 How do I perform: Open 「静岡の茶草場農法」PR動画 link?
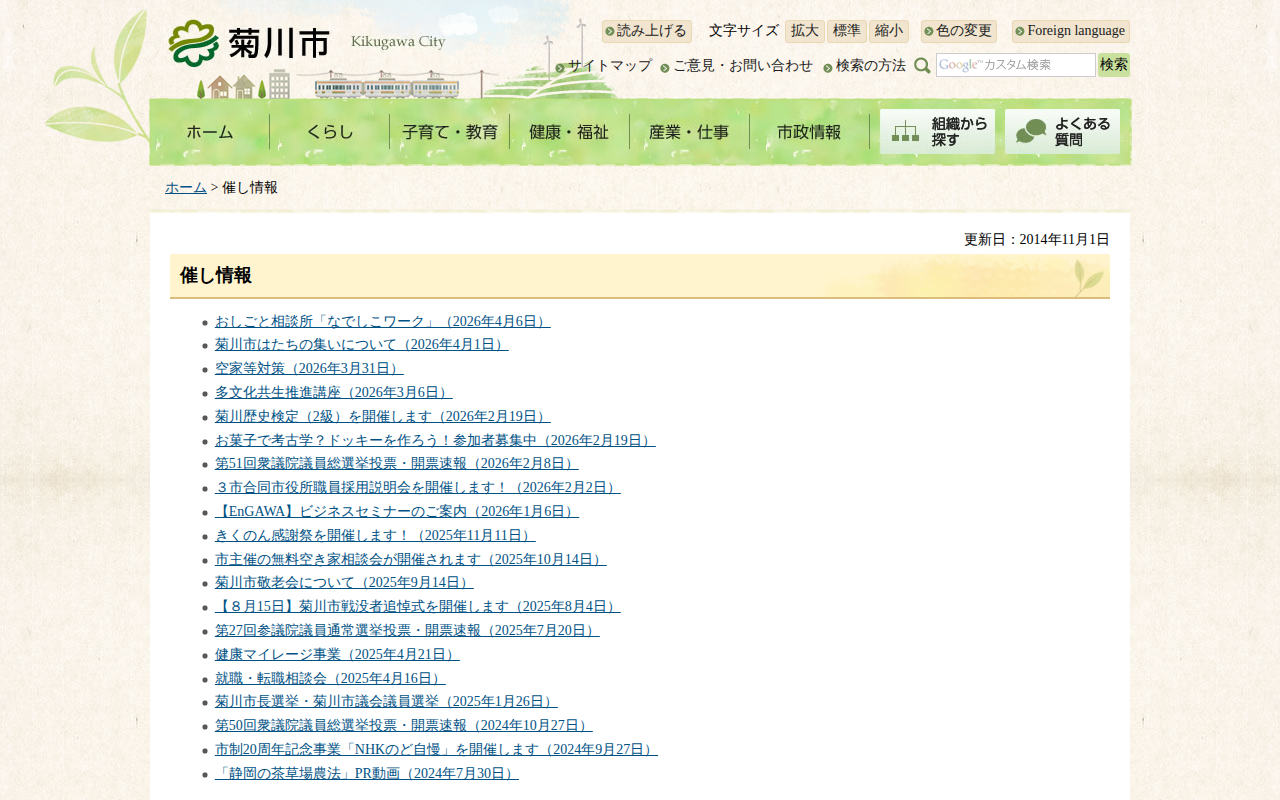point(366,774)
